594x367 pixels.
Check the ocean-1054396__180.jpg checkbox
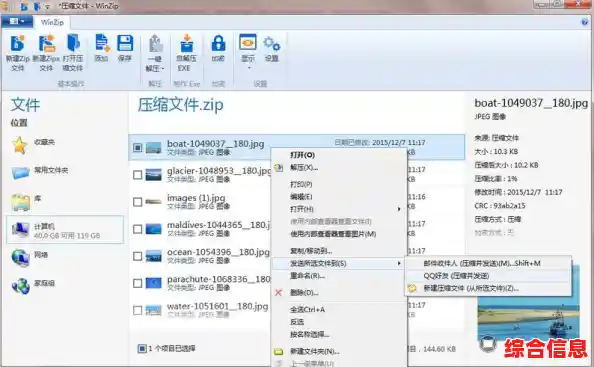point(138,256)
